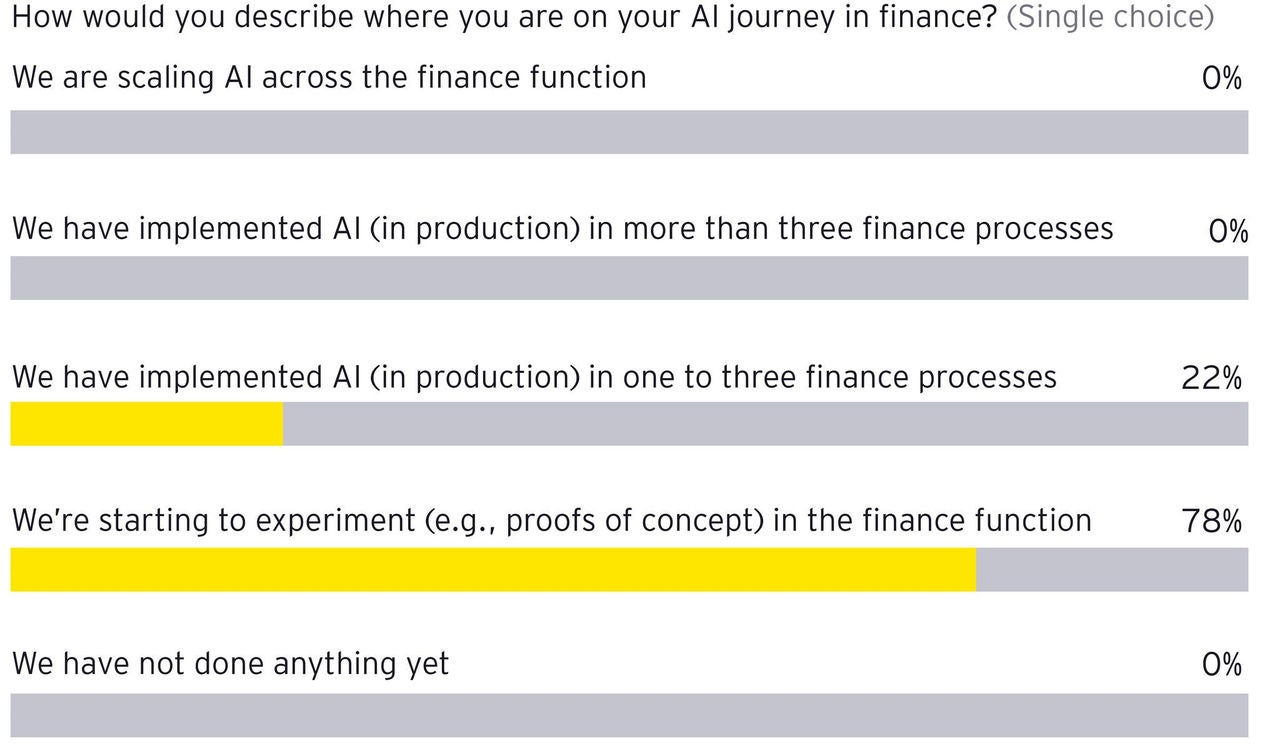Image resolution: width=1280 pixels, height=751 pixels.
Task: Select "We have not done anything yet"
Action: point(230,664)
